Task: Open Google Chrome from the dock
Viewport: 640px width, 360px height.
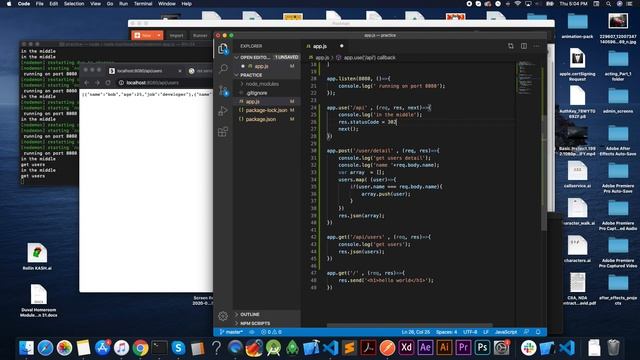Action: coord(140,348)
